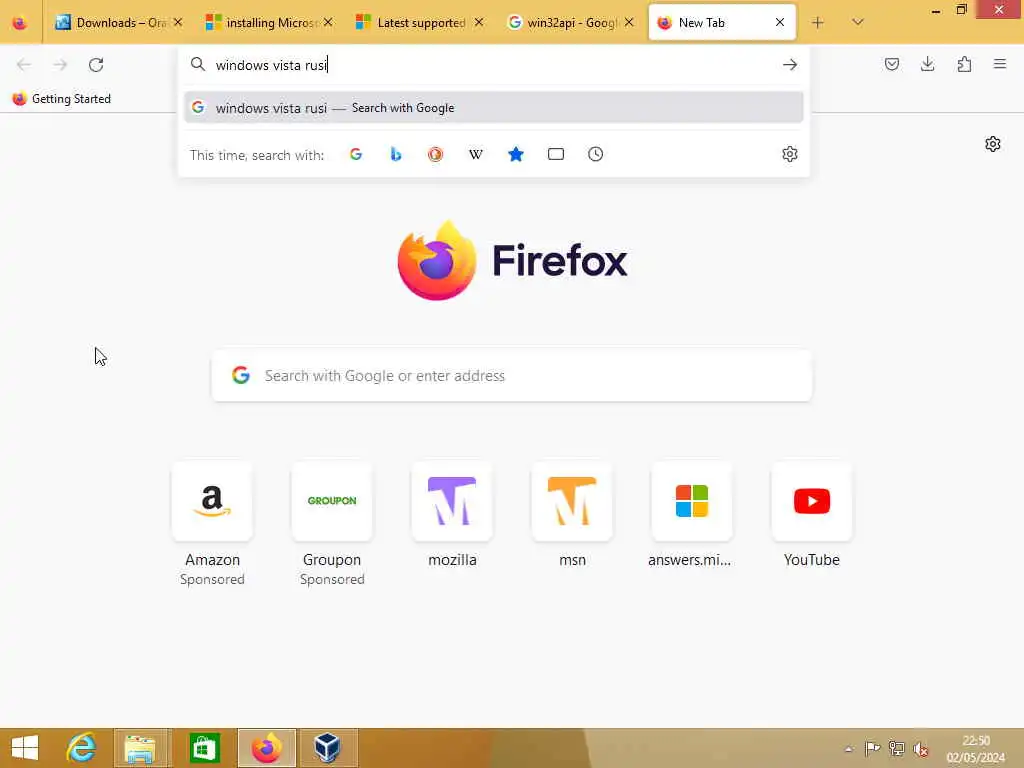This screenshot has height=768, width=1024.
Task: Search this time with Wikipedia icon
Action: click(x=475, y=154)
